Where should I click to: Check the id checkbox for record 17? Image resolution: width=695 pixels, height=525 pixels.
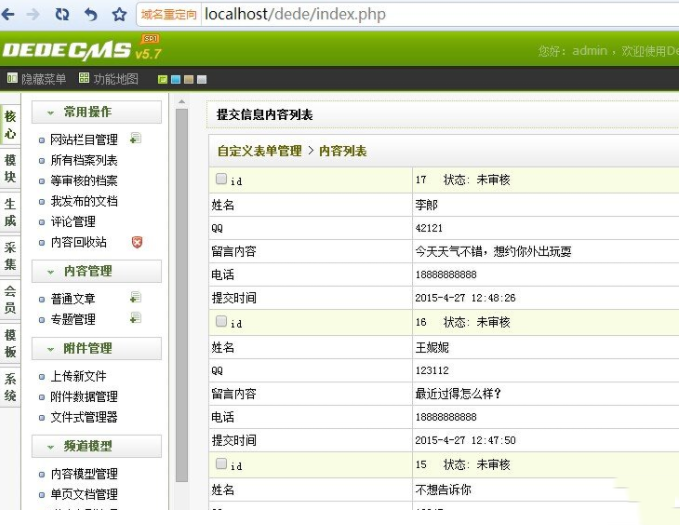[x=221, y=179]
